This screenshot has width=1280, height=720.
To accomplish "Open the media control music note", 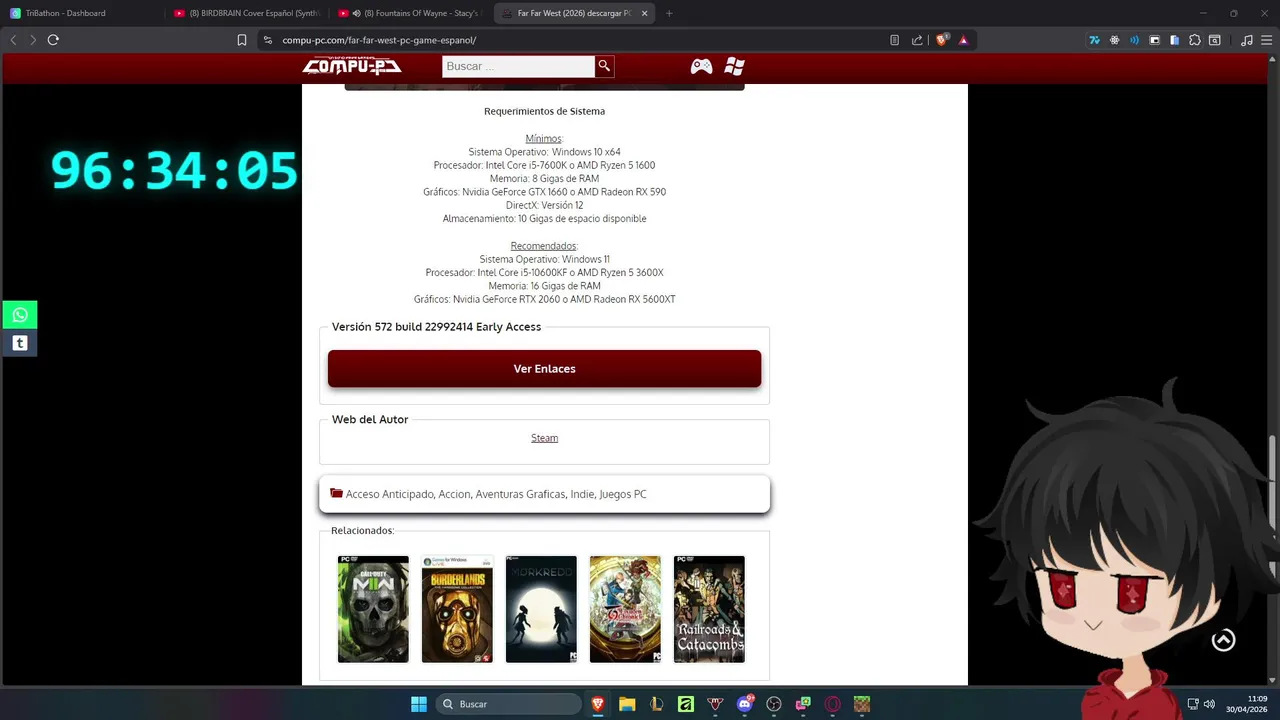I will pyautogui.click(x=1246, y=40).
